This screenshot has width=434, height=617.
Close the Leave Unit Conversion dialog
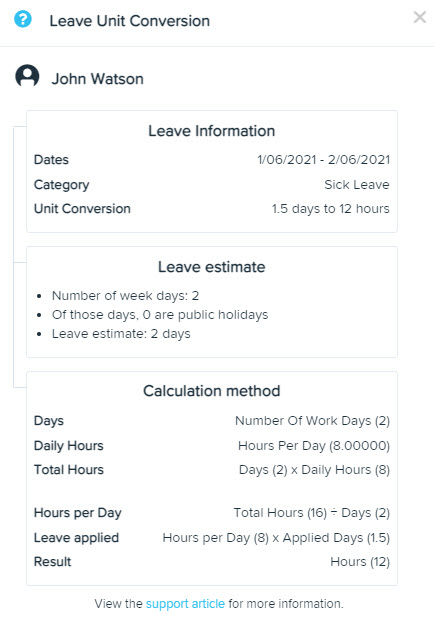click(420, 17)
